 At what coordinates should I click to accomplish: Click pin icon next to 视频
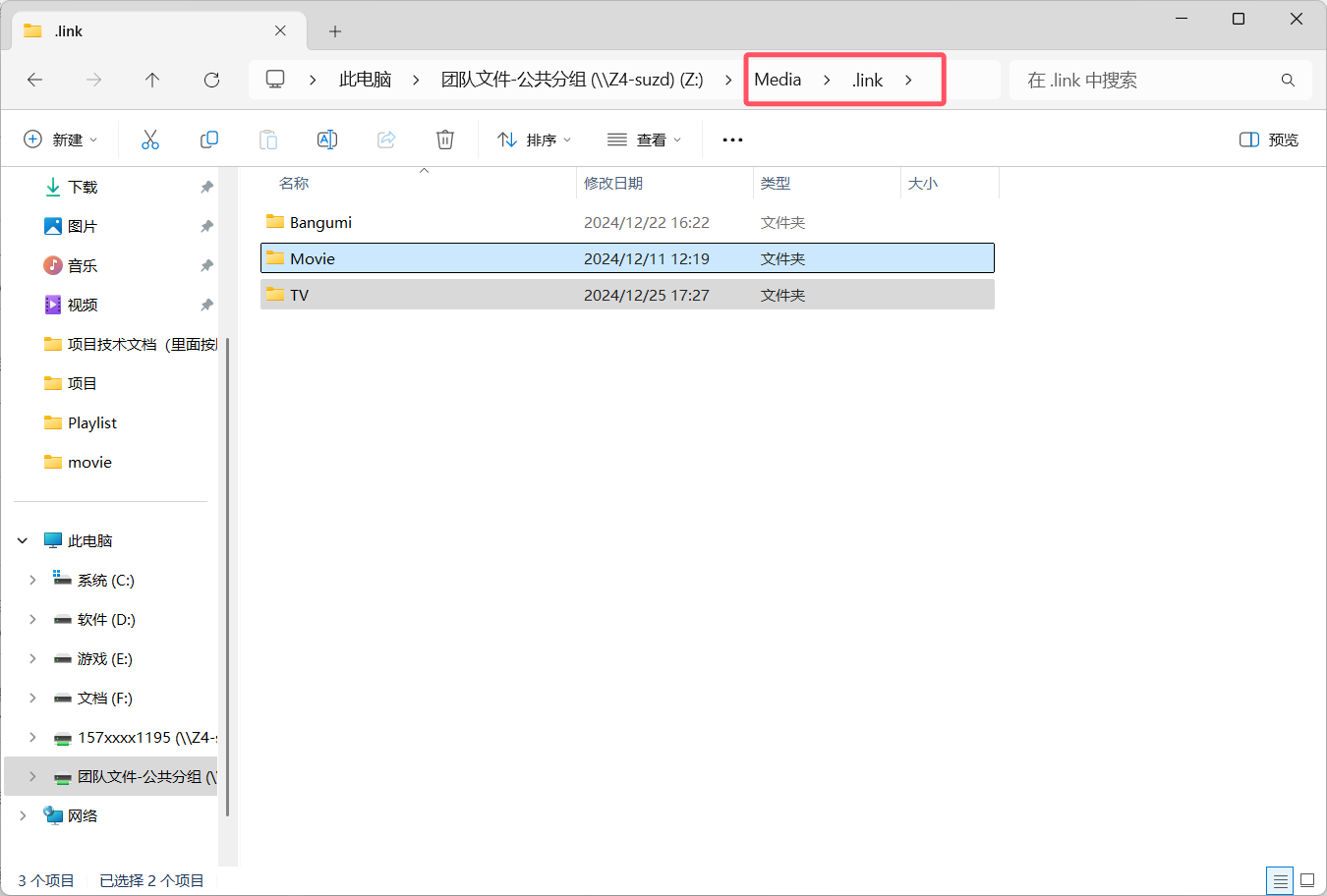(x=206, y=305)
